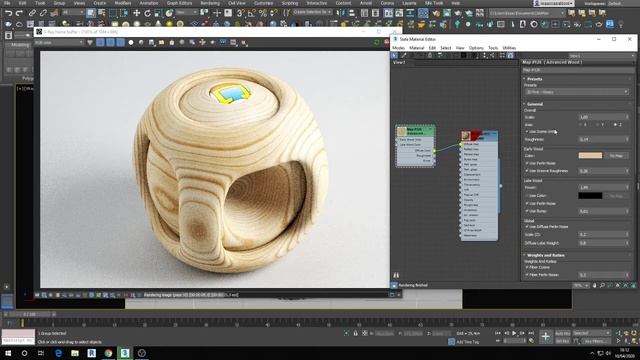This screenshot has width=640, height=360.
Task: Click the binoculars search icon in Slate editor
Action: click(396, 275)
